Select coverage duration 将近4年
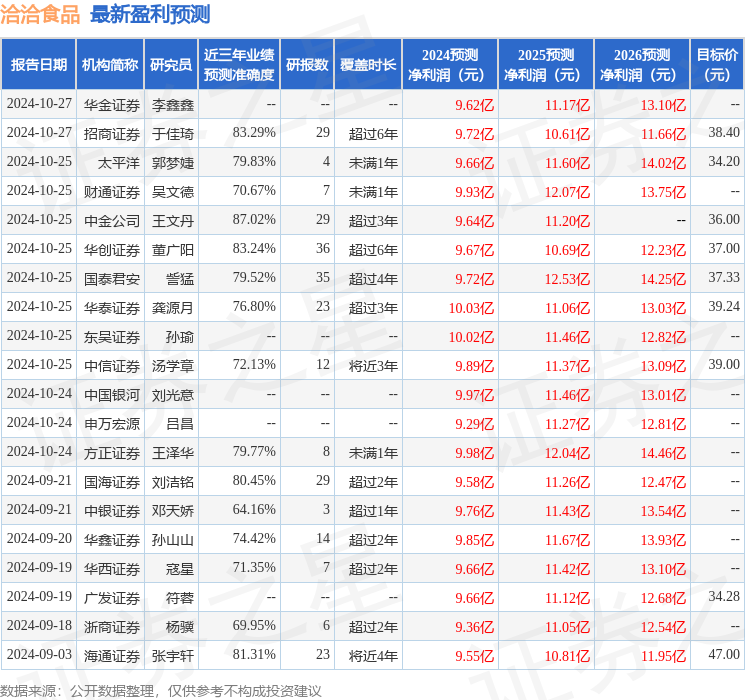Image resolution: width=745 pixels, height=700 pixels. [x=373, y=656]
